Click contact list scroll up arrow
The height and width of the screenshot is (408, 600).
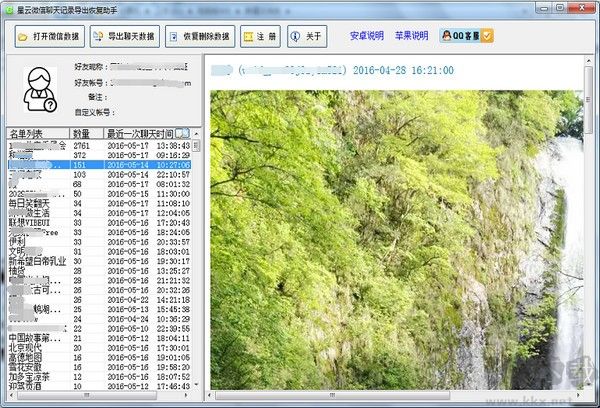coord(196,134)
